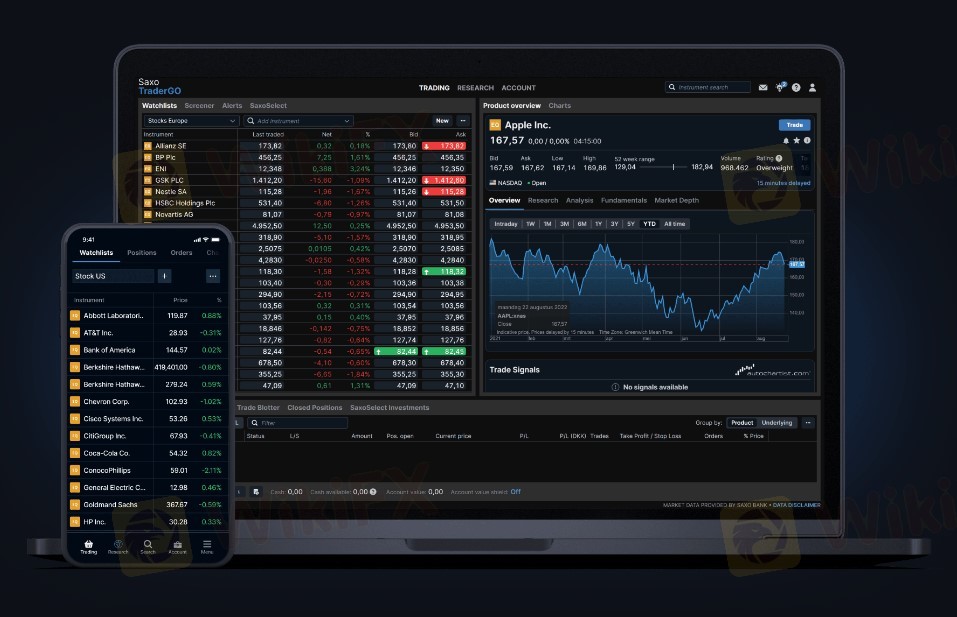Click the Rating info icon

(x=779, y=158)
